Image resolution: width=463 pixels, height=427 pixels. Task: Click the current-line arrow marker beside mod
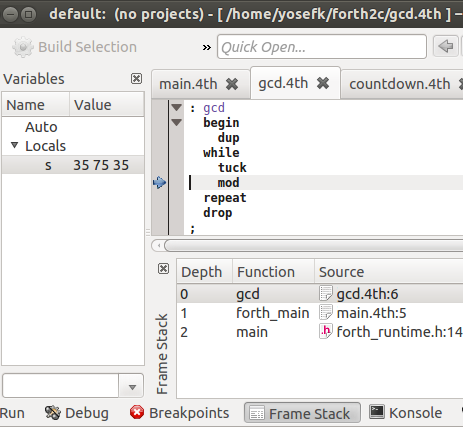click(159, 182)
